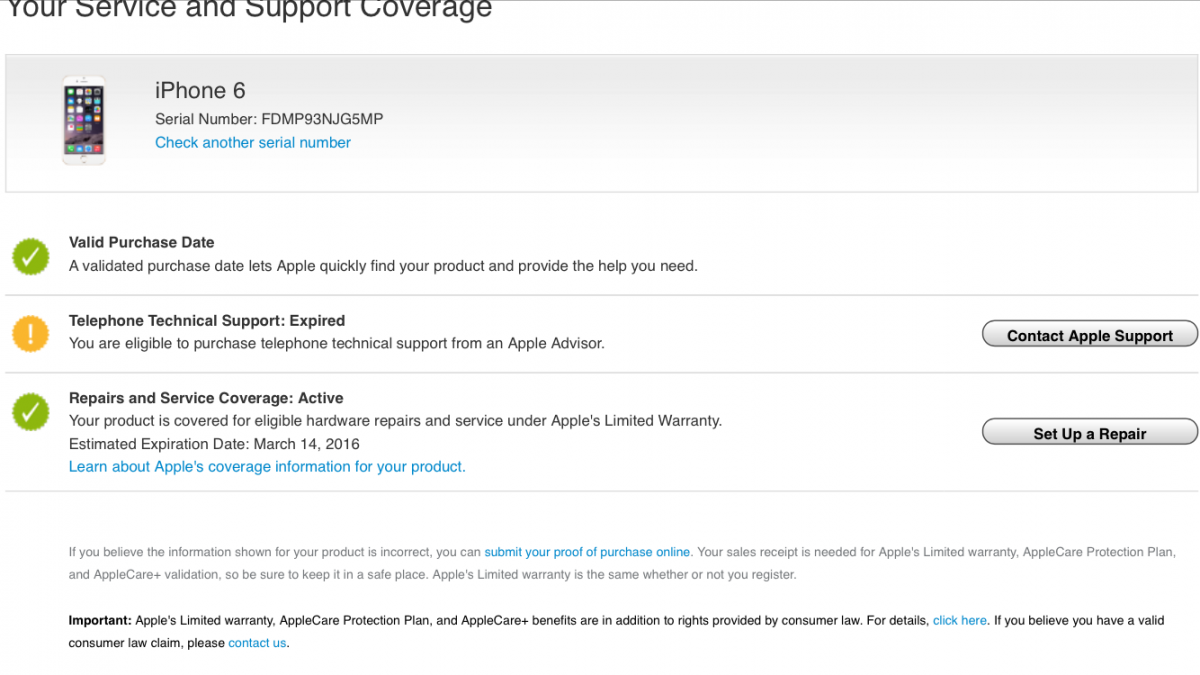This screenshot has width=1200, height=675.
Task: Click the Estimated Expiration Date: March 14, 2016 text
Action: click(x=214, y=444)
